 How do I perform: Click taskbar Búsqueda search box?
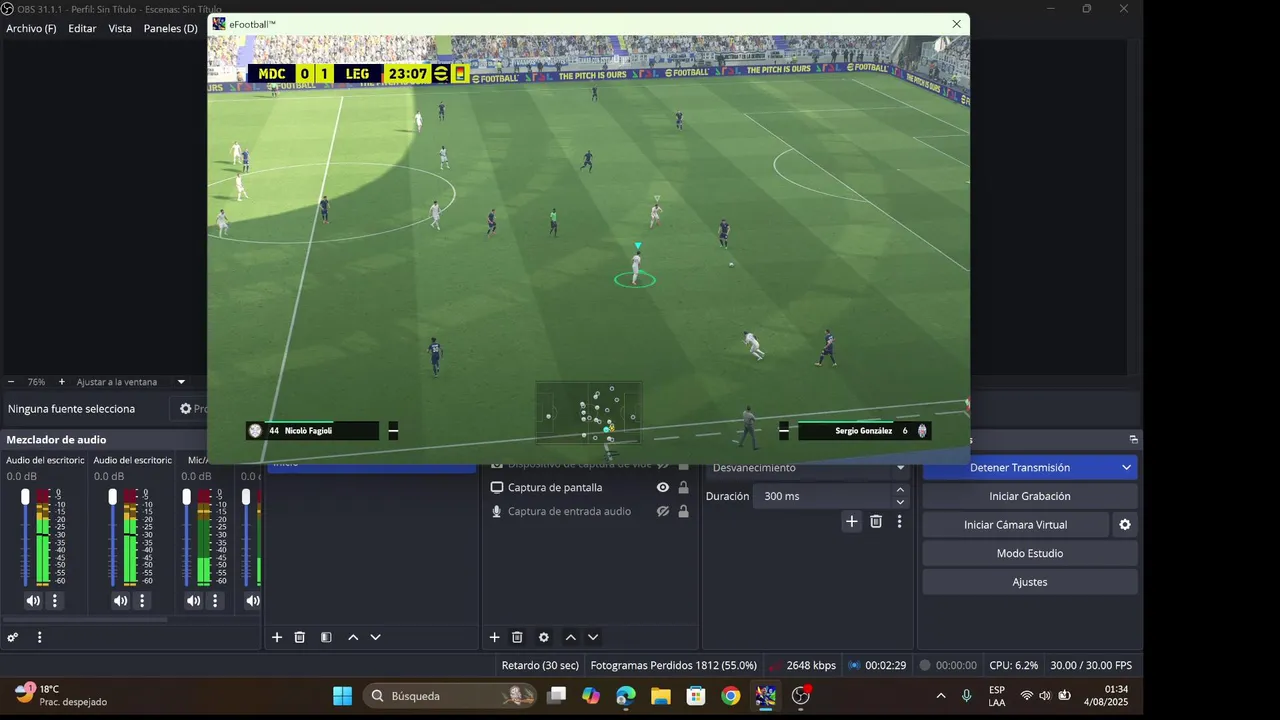[x=450, y=696]
